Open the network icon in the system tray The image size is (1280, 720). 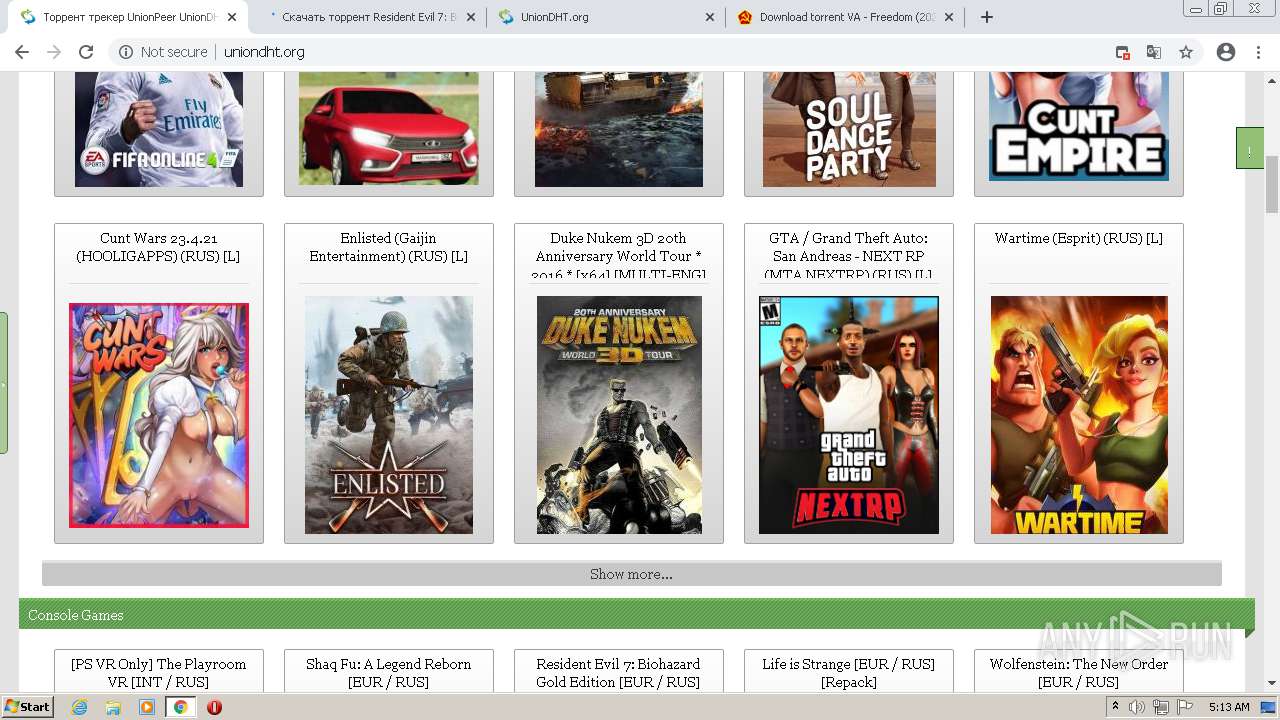1161,707
